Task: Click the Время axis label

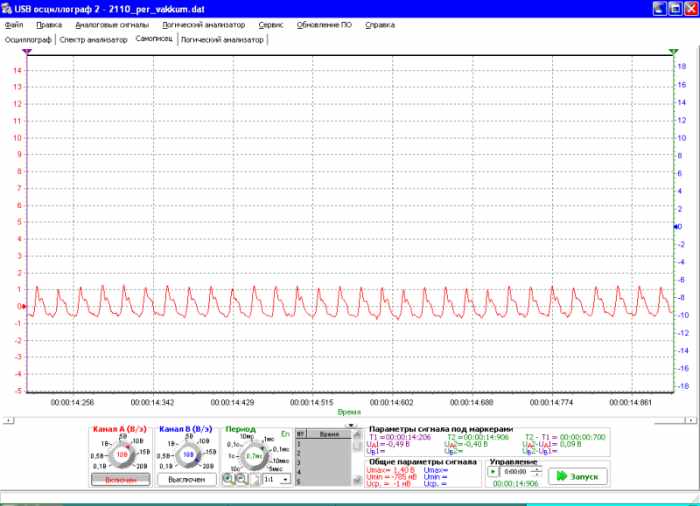Action: click(349, 412)
